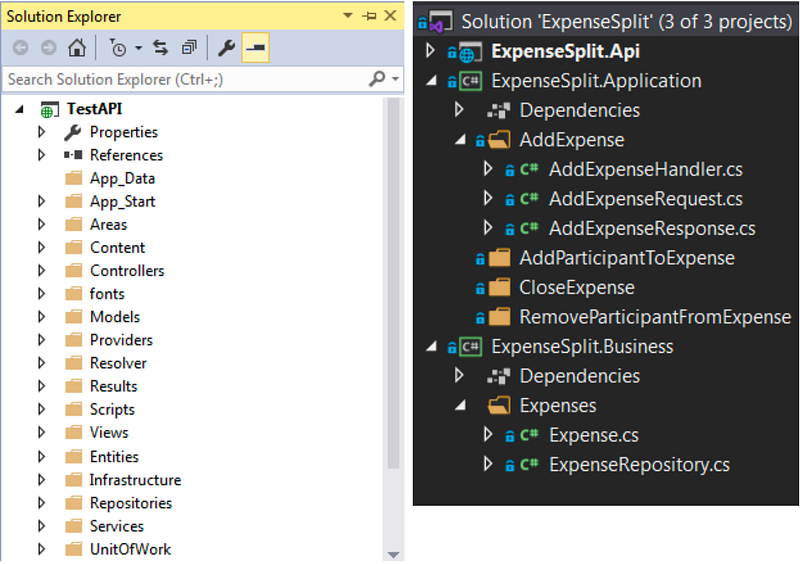This screenshot has width=800, height=564.
Task: Select the fonts folder
Action: click(107, 293)
